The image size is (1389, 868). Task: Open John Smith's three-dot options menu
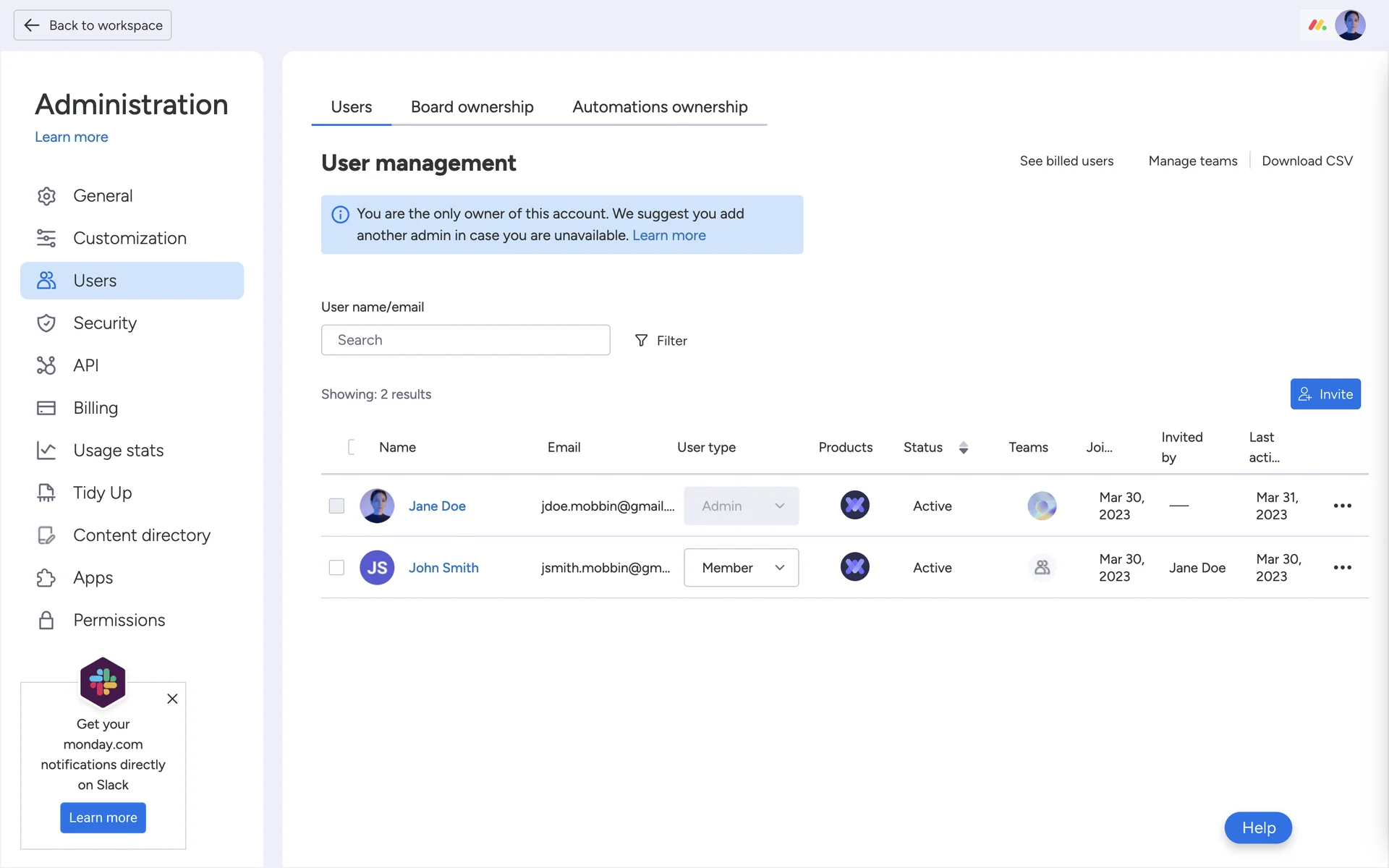[1342, 567]
